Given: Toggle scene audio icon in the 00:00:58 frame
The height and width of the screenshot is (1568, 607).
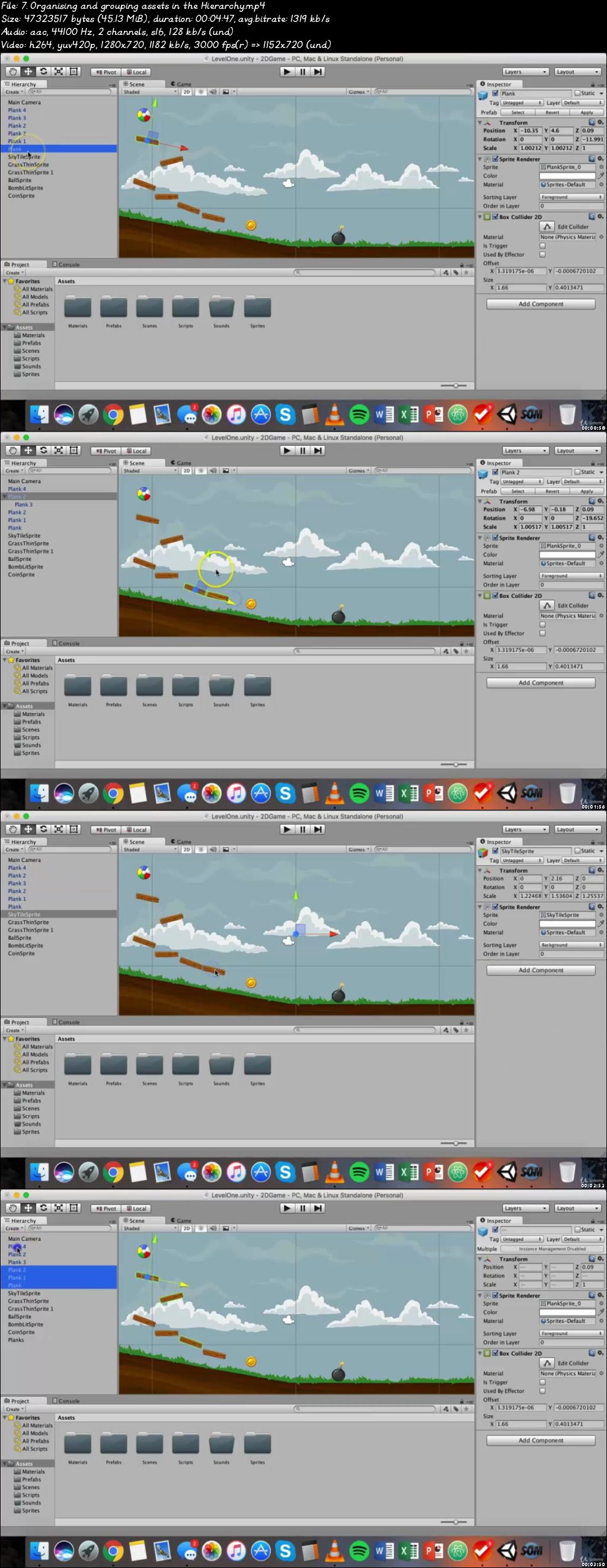Looking at the screenshot, I should tap(213, 92).
